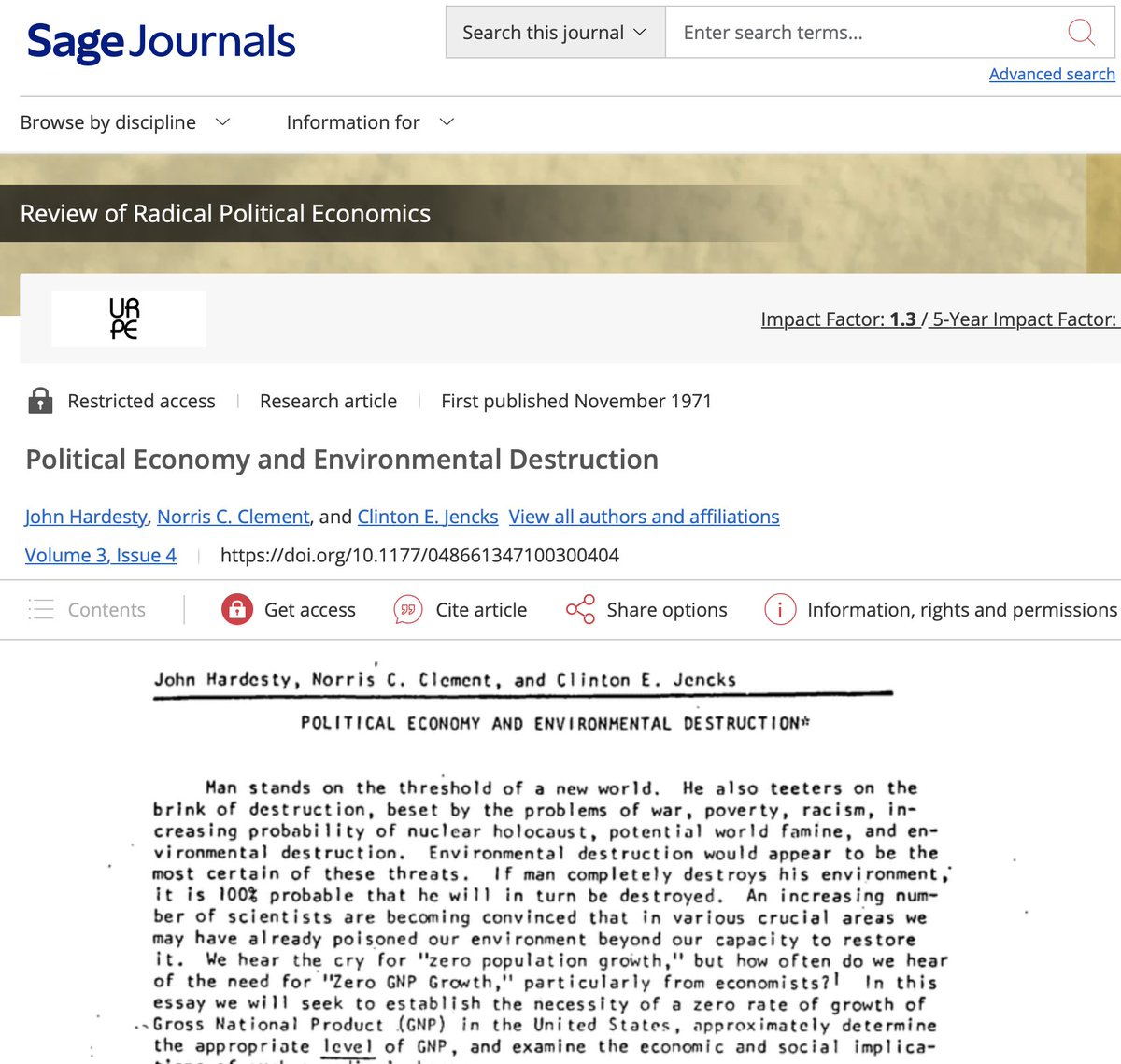Open Clinton E. Jencks author link
This screenshot has width=1121, height=1064.
tap(428, 517)
